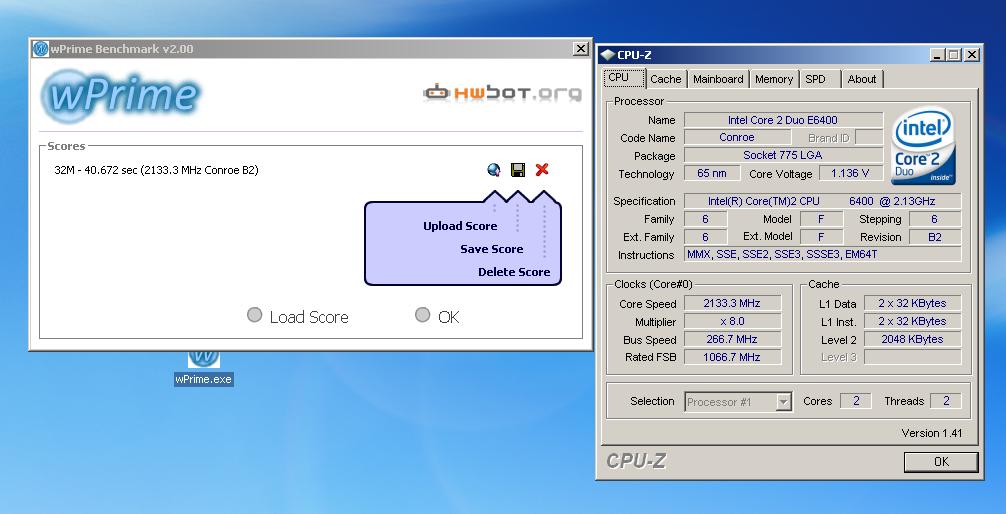The height and width of the screenshot is (514, 1006).
Task: Switch to the Cache tab
Action: click(x=665, y=79)
